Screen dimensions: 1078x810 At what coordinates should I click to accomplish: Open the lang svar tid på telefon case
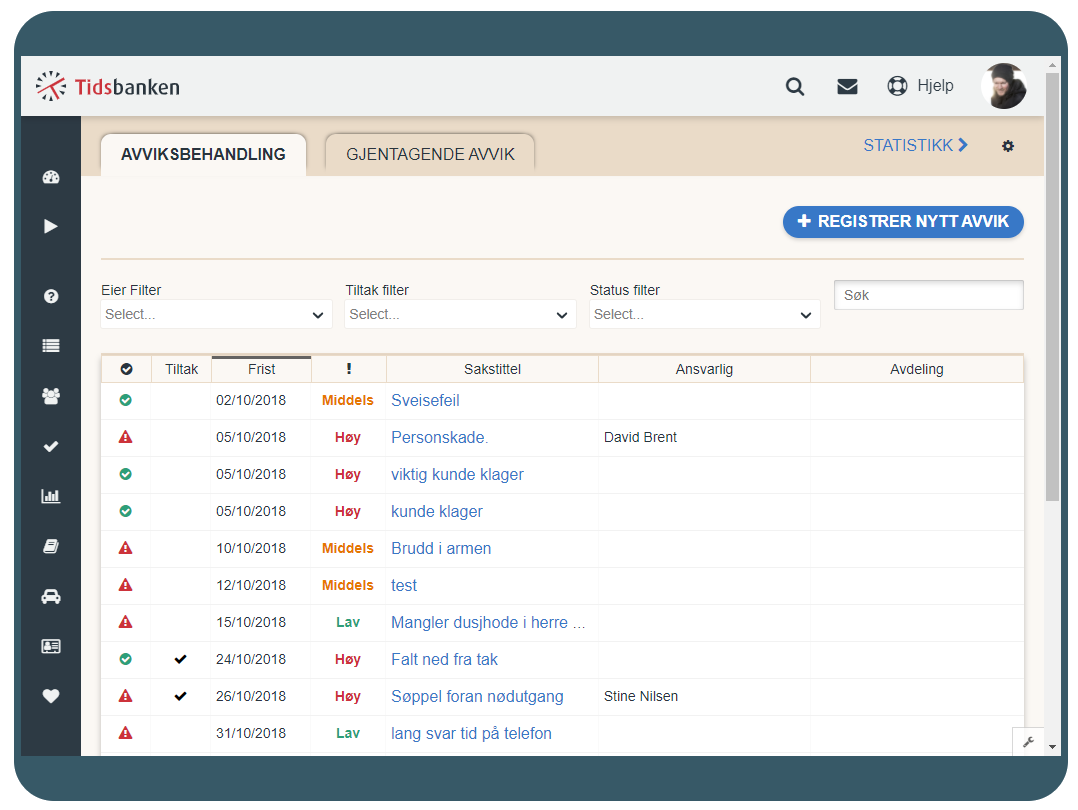pyautogui.click(x=471, y=734)
